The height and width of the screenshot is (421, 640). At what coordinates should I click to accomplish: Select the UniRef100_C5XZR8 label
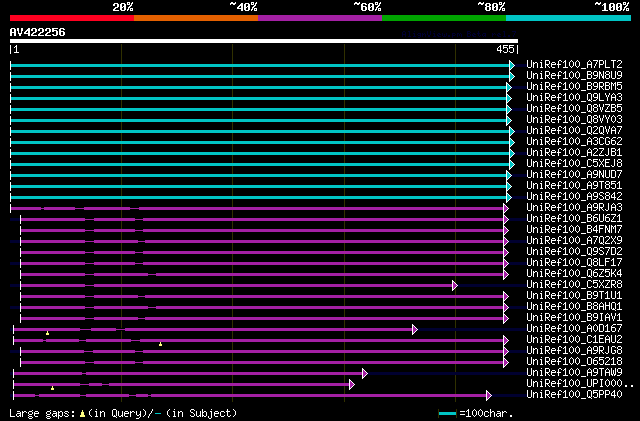pos(574,285)
